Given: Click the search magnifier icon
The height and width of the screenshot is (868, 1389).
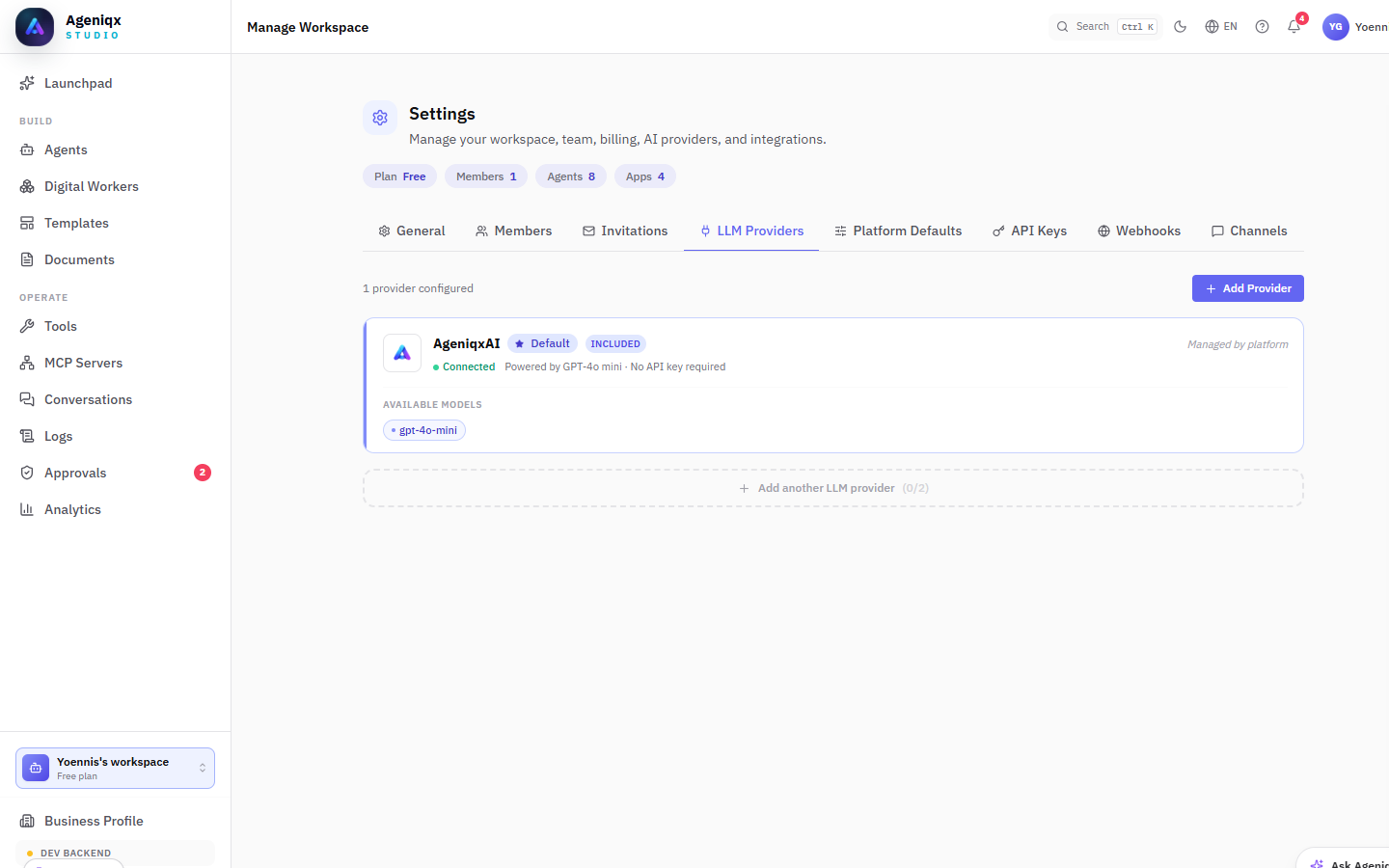Looking at the screenshot, I should click(1062, 27).
